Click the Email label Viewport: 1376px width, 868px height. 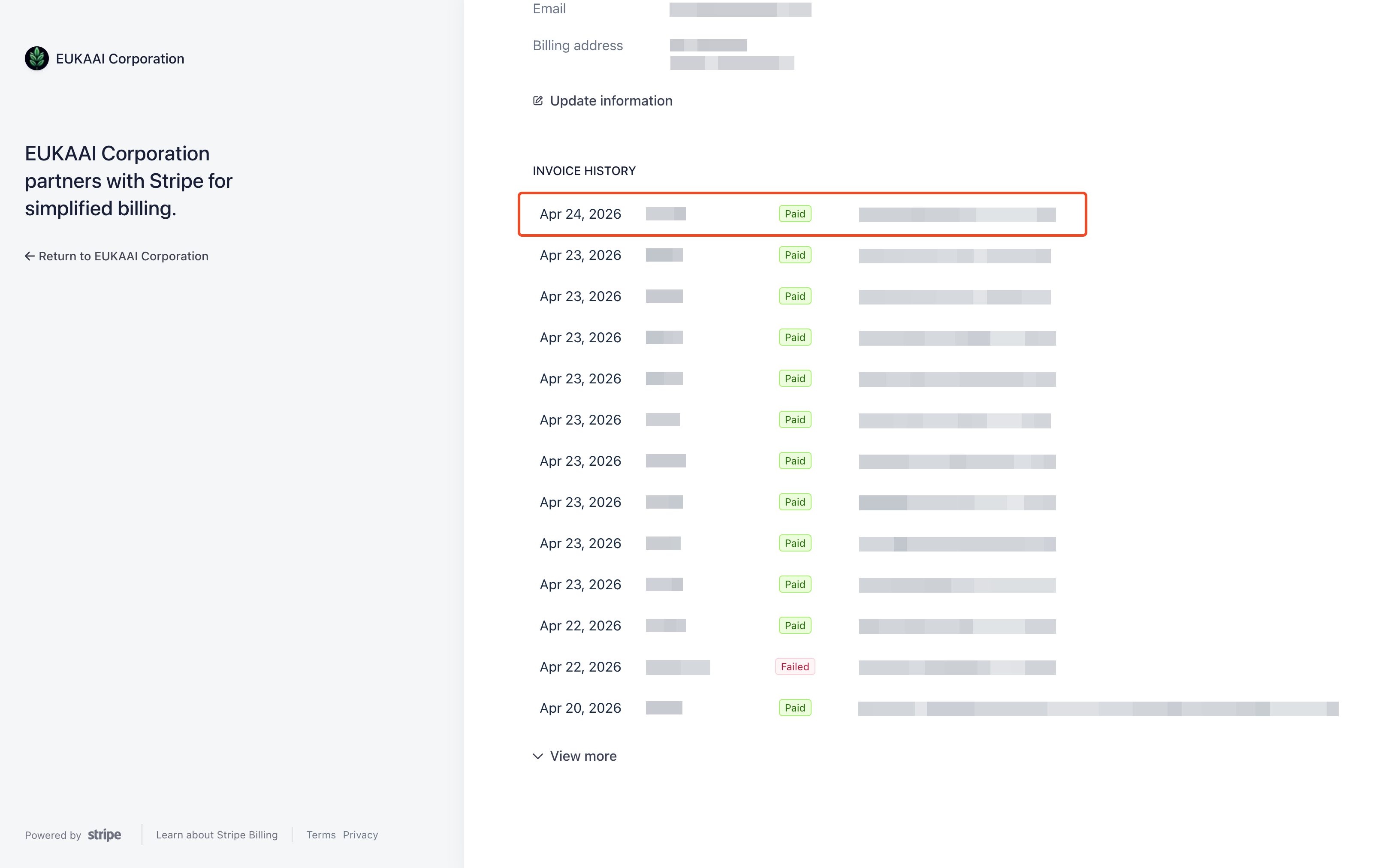549,9
